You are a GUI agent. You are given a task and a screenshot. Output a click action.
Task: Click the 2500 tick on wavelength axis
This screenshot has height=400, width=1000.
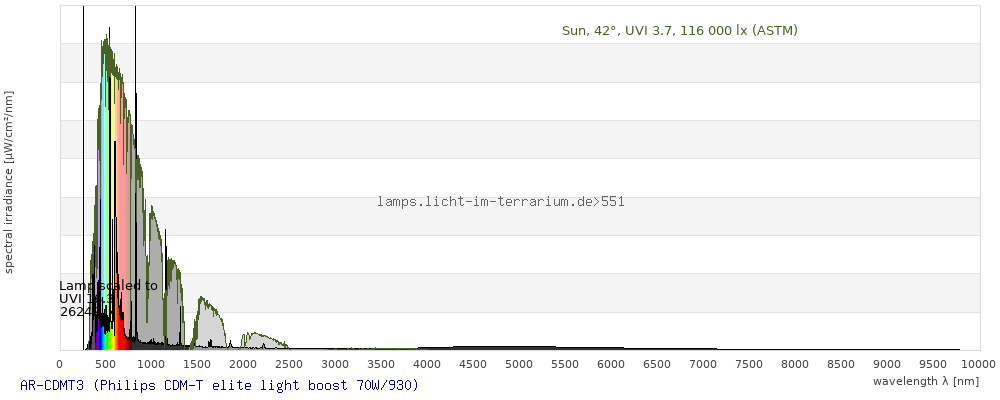(x=289, y=365)
